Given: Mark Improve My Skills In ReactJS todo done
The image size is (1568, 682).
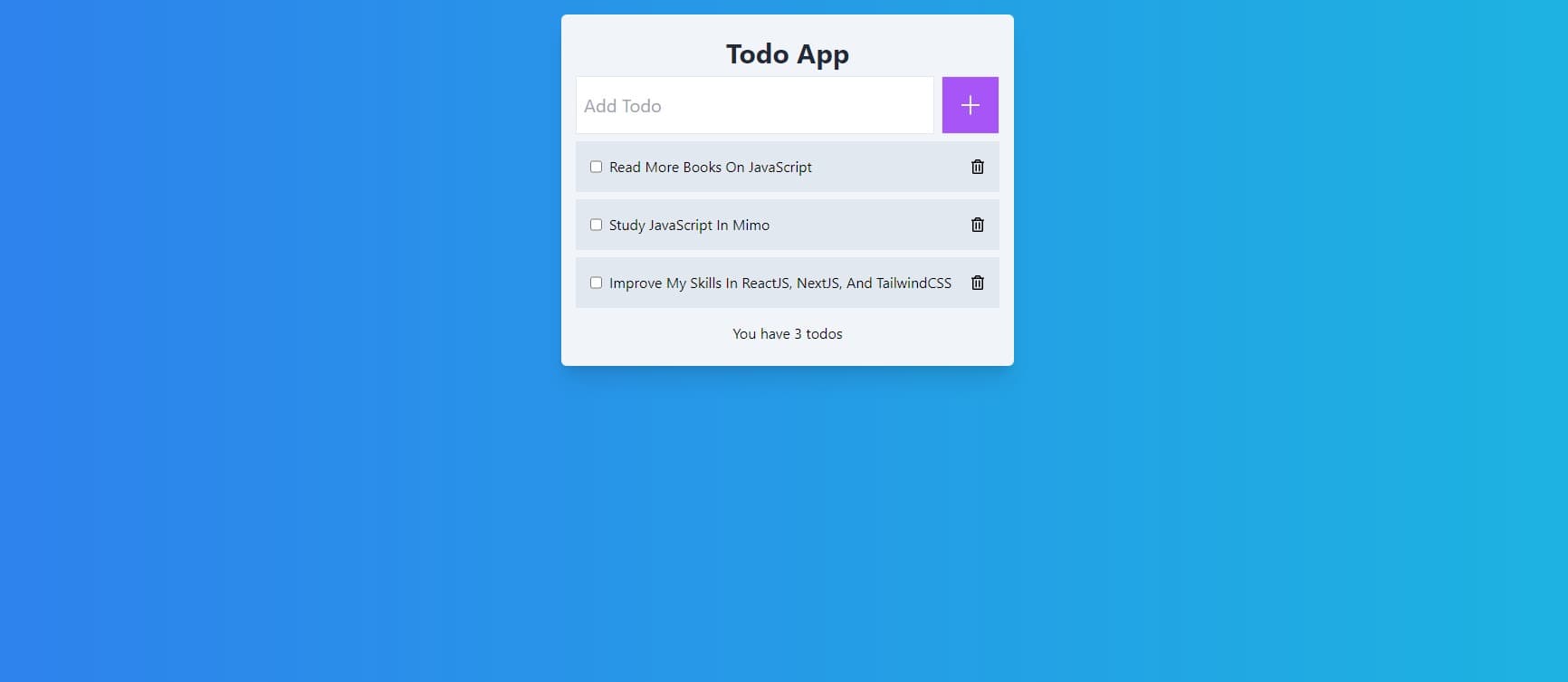Looking at the screenshot, I should [x=596, y=283].
